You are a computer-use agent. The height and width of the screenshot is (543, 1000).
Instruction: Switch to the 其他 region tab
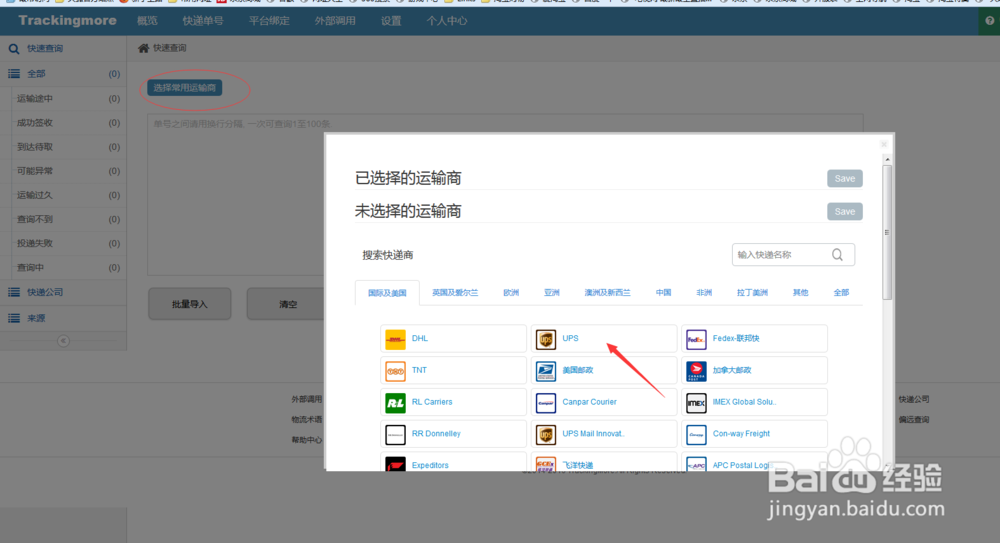(x=800, y=293)
